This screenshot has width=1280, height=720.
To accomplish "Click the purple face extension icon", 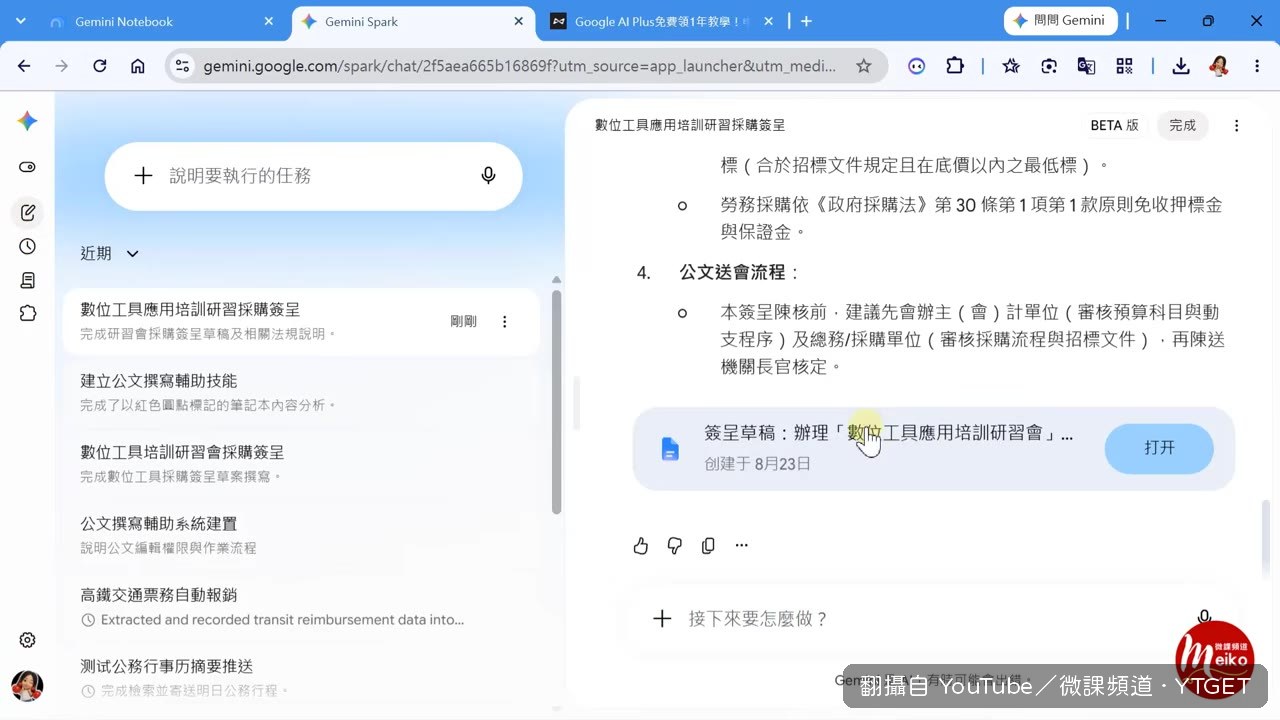I will tap(917, 66).
